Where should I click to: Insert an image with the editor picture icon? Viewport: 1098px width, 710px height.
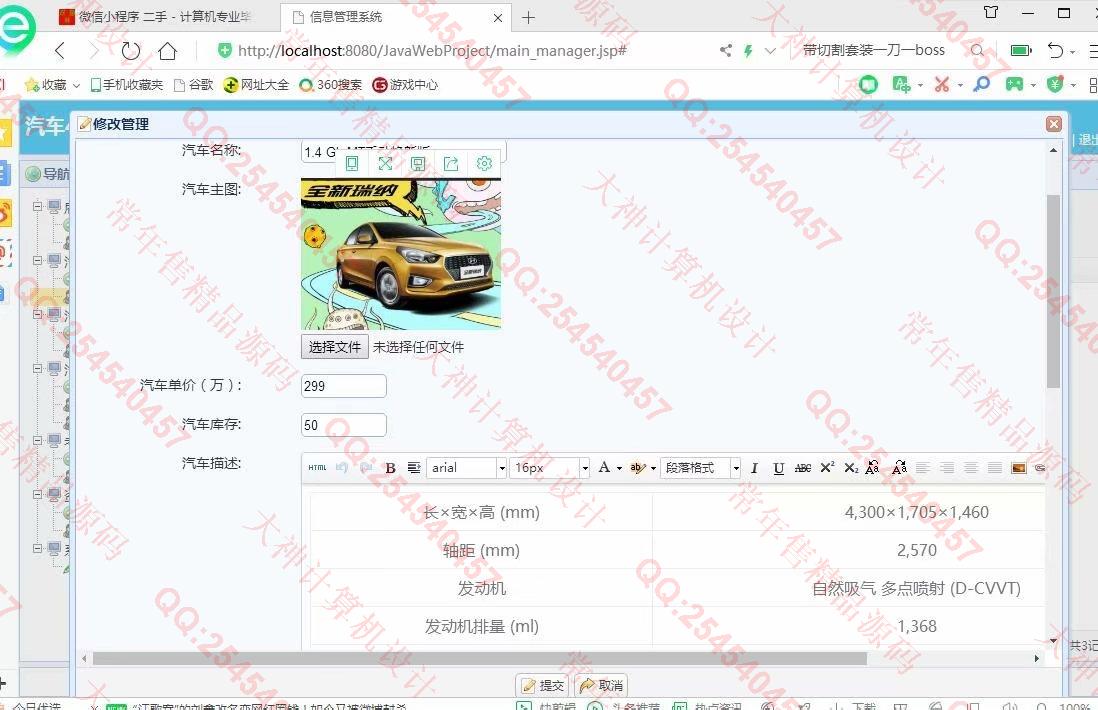point(1019,468)
